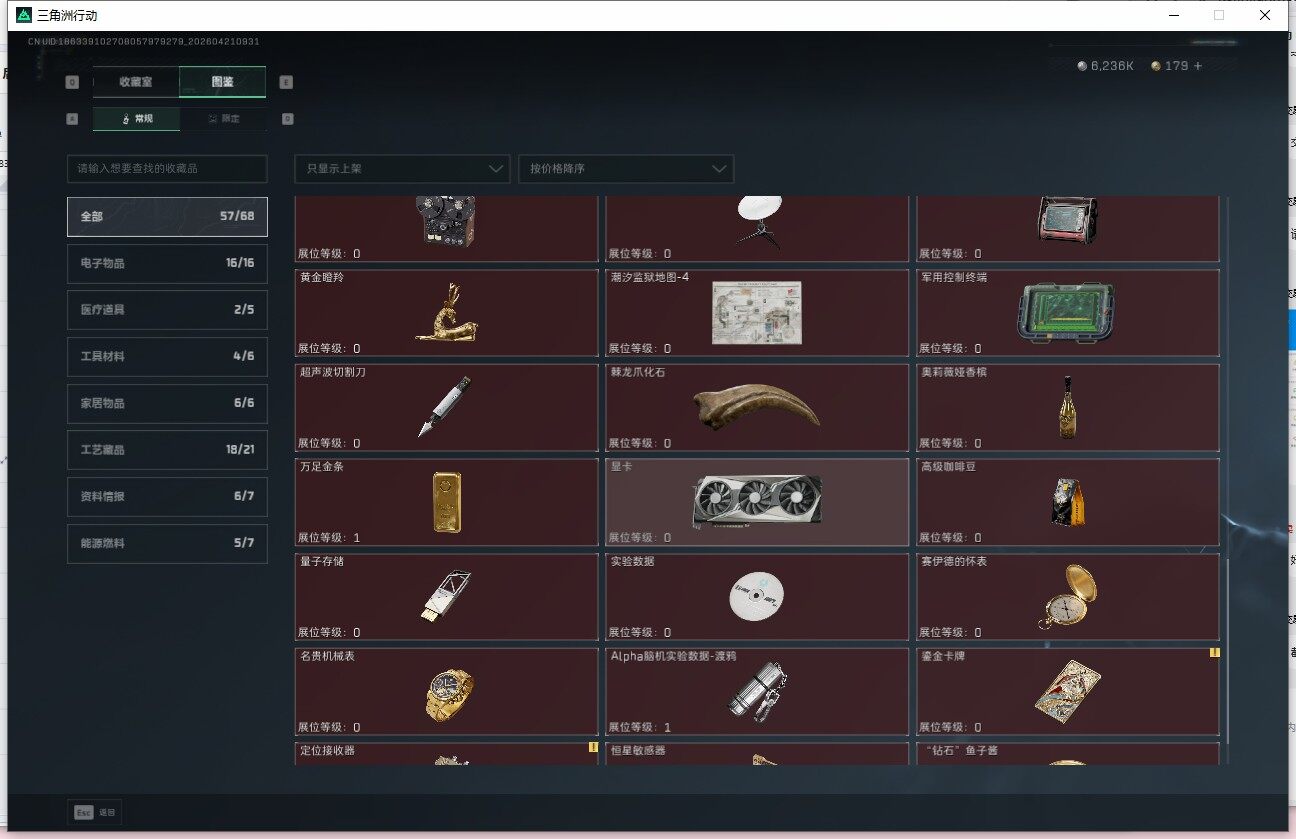This screenshot has width=1296, height=839.
Task: Select the 赛伊德的怀表 pocket watch
Action: point(1067,596)
